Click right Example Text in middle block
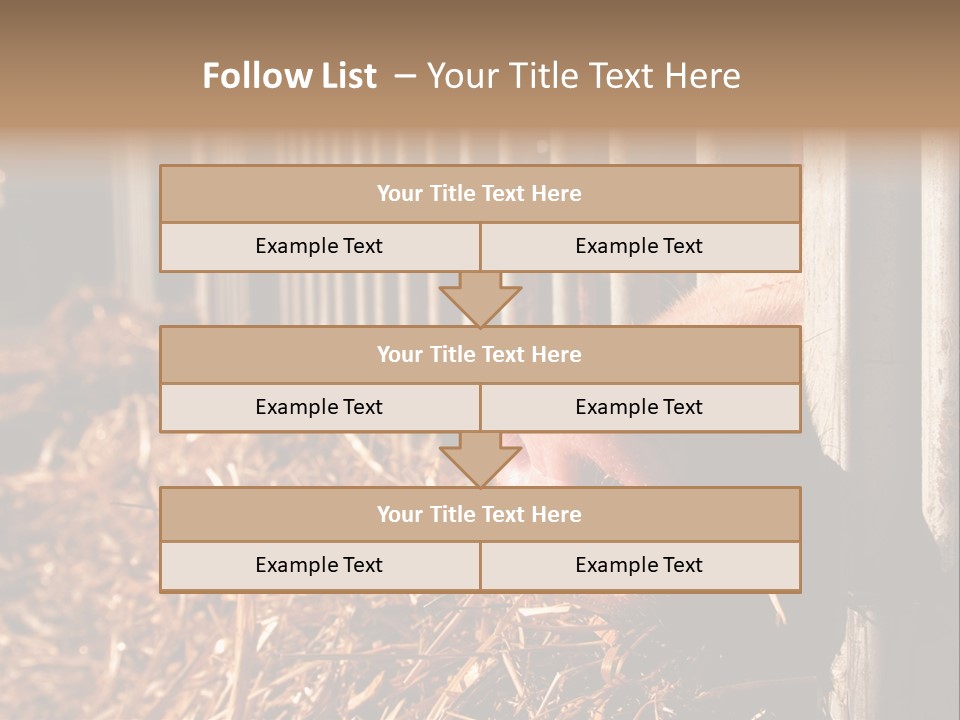Viewport: 960px width, 720px height. click(x=639, y=407)
